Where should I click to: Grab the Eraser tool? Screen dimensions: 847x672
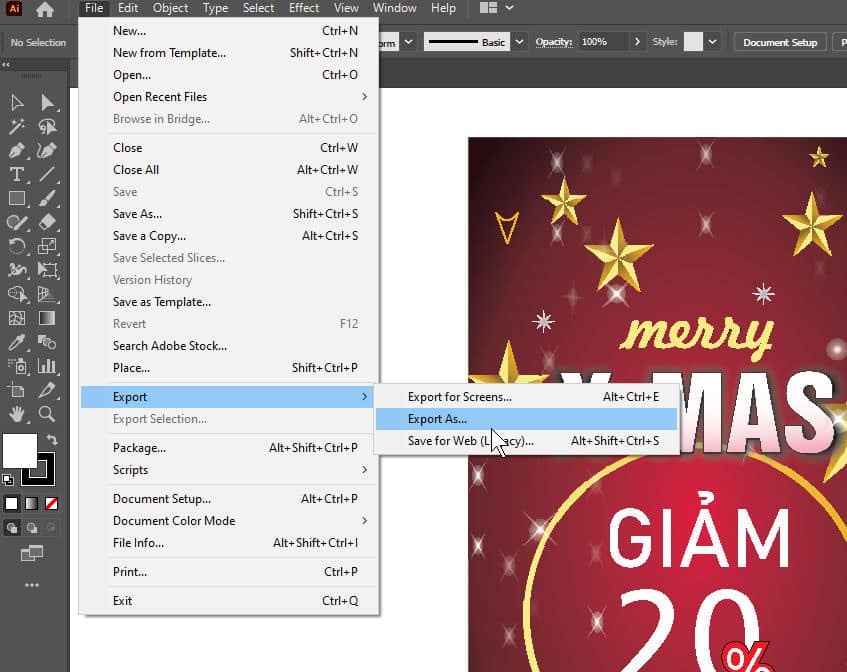coord(46,222)
